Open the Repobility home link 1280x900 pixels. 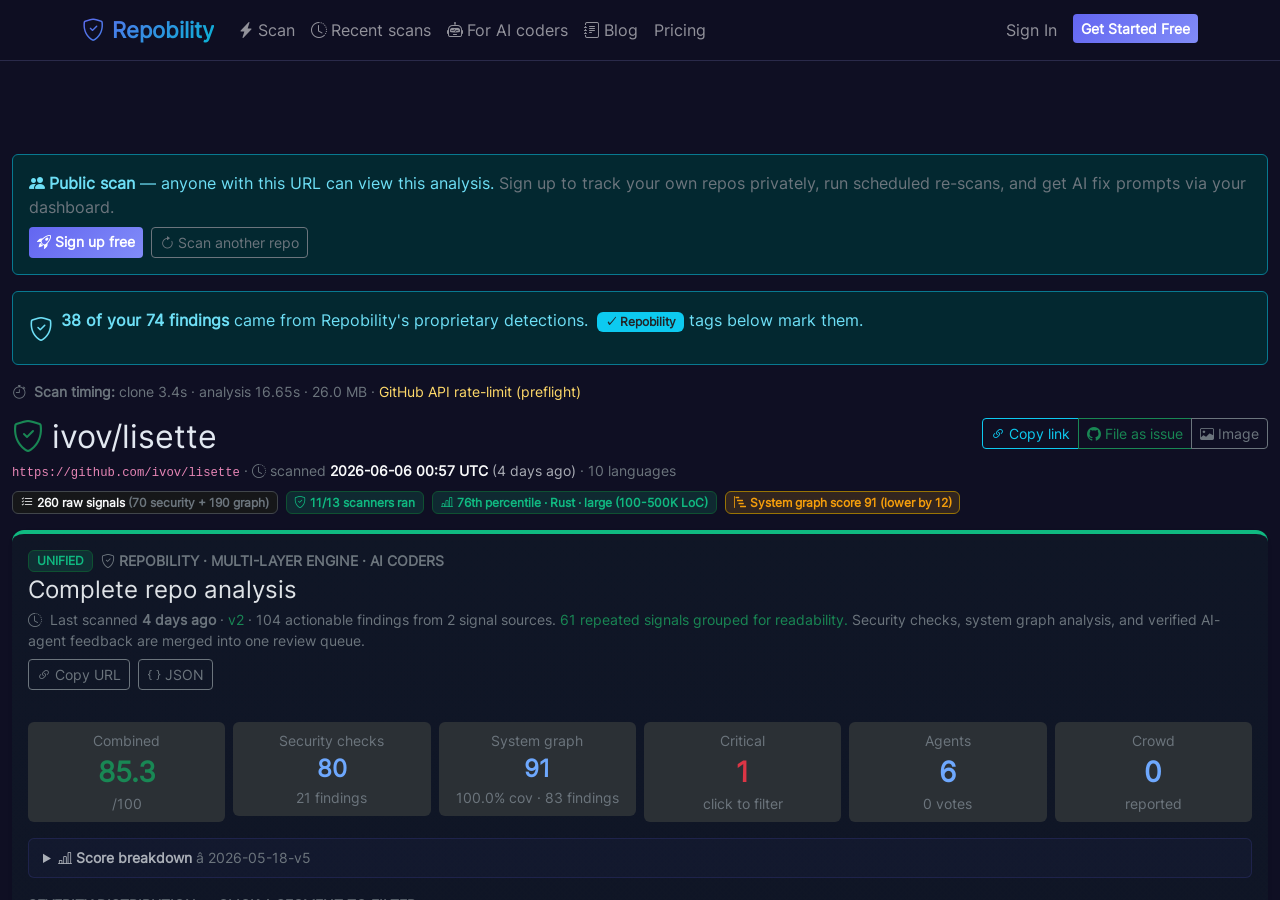[148, 30]
